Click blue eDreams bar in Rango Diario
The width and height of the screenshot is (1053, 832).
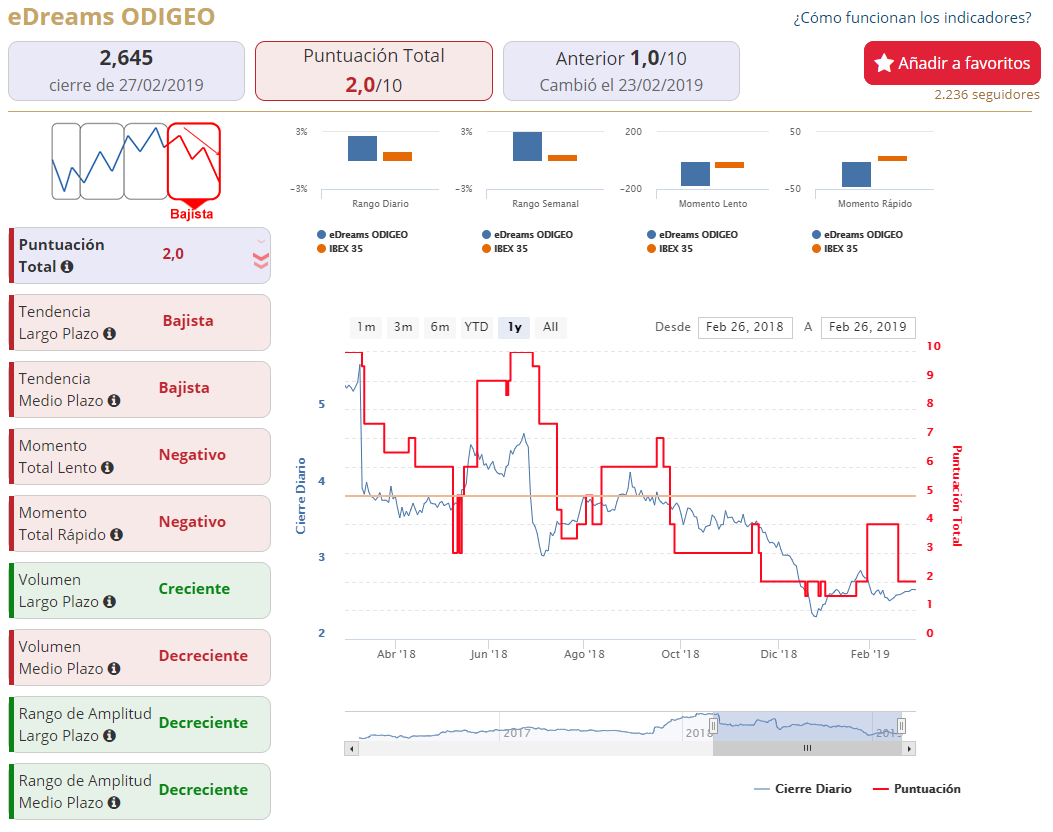click(363, 148)
